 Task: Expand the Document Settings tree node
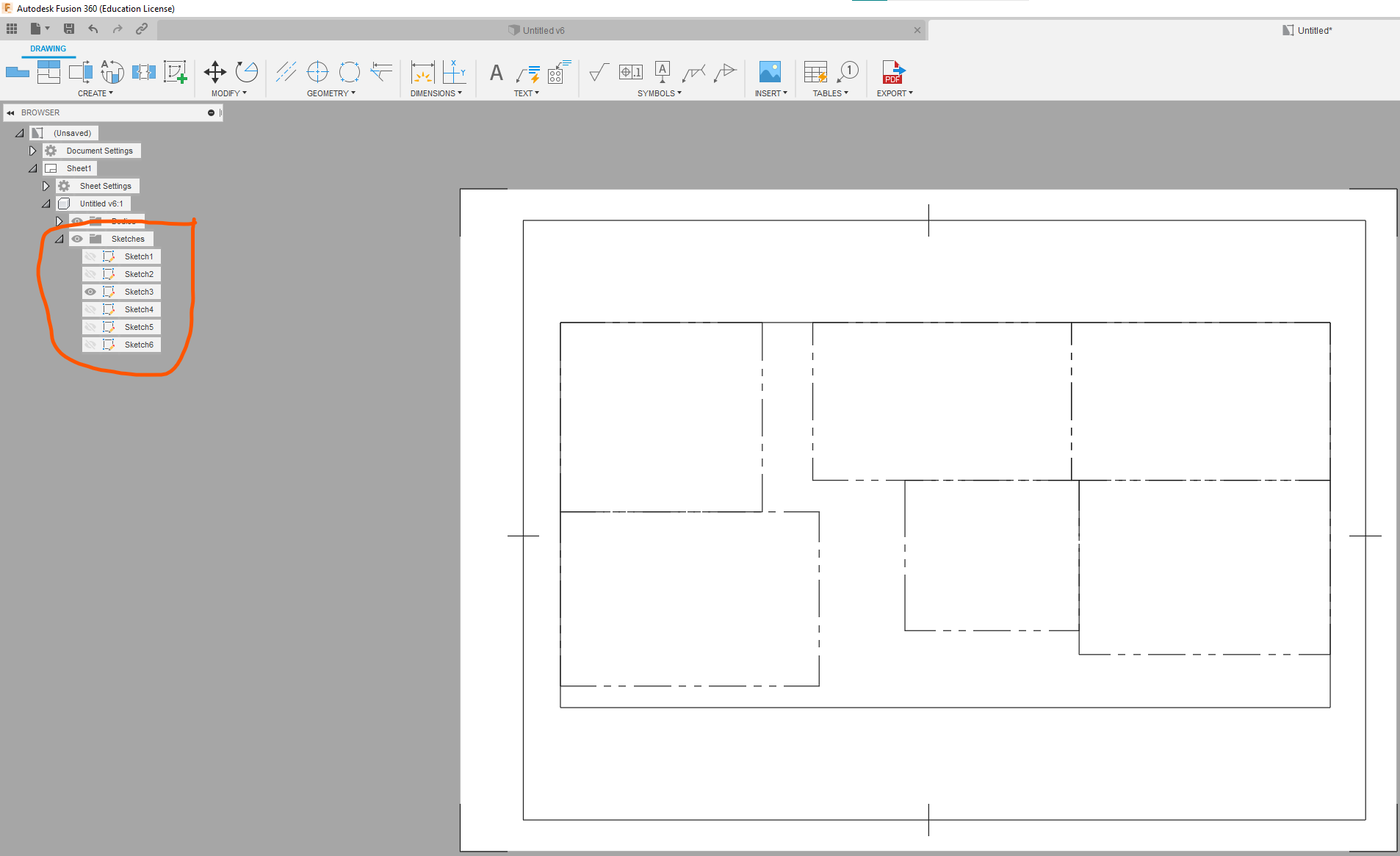tap(32, 150)
